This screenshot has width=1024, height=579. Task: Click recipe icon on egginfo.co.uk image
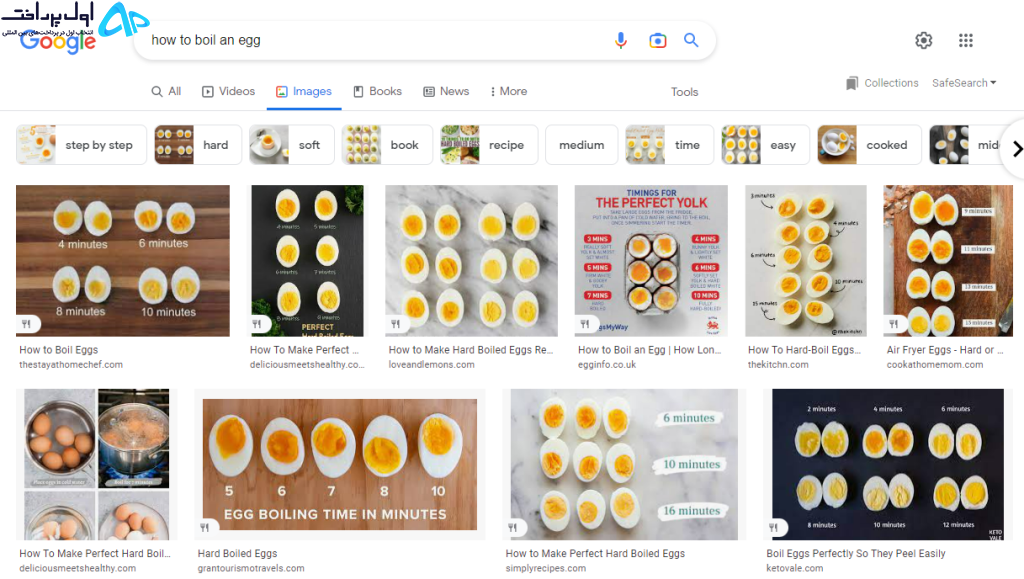(584, 324)
